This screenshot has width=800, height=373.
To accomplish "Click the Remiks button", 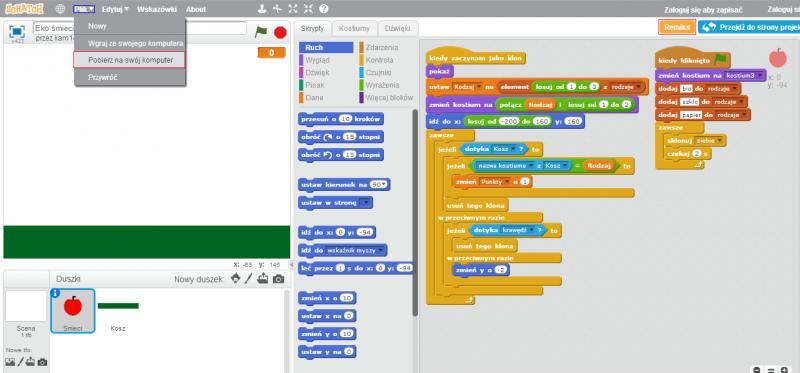I will pos(677,27).
